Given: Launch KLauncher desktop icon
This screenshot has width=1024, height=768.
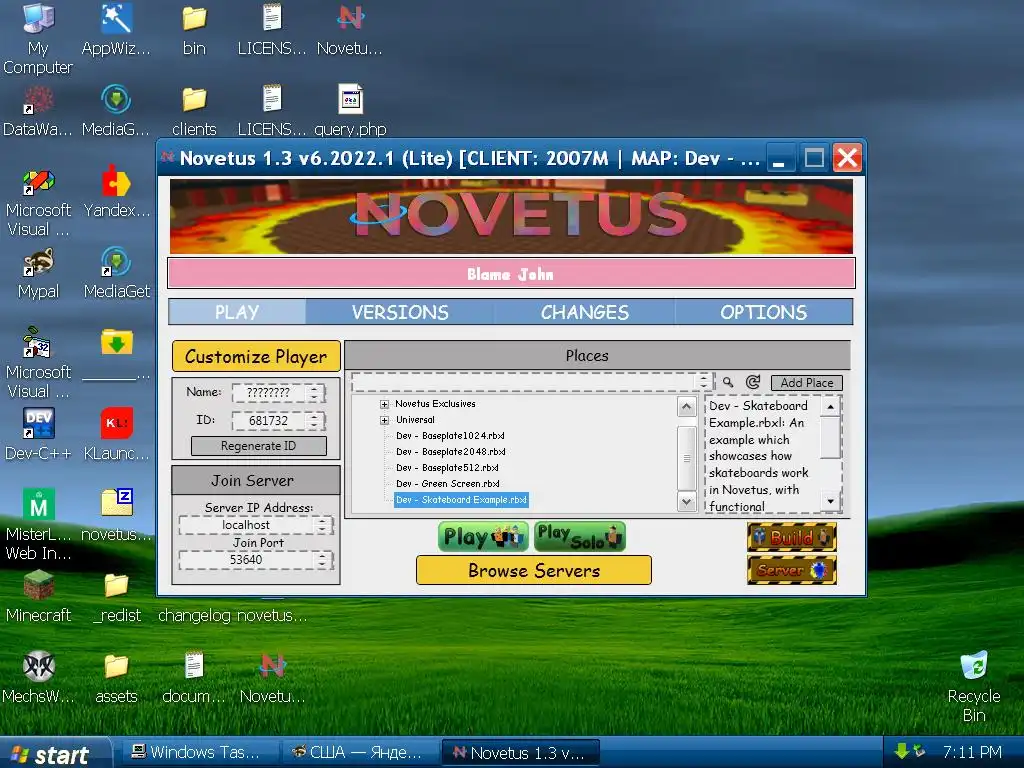Looking at the screenshot, I should pos(116,434).
